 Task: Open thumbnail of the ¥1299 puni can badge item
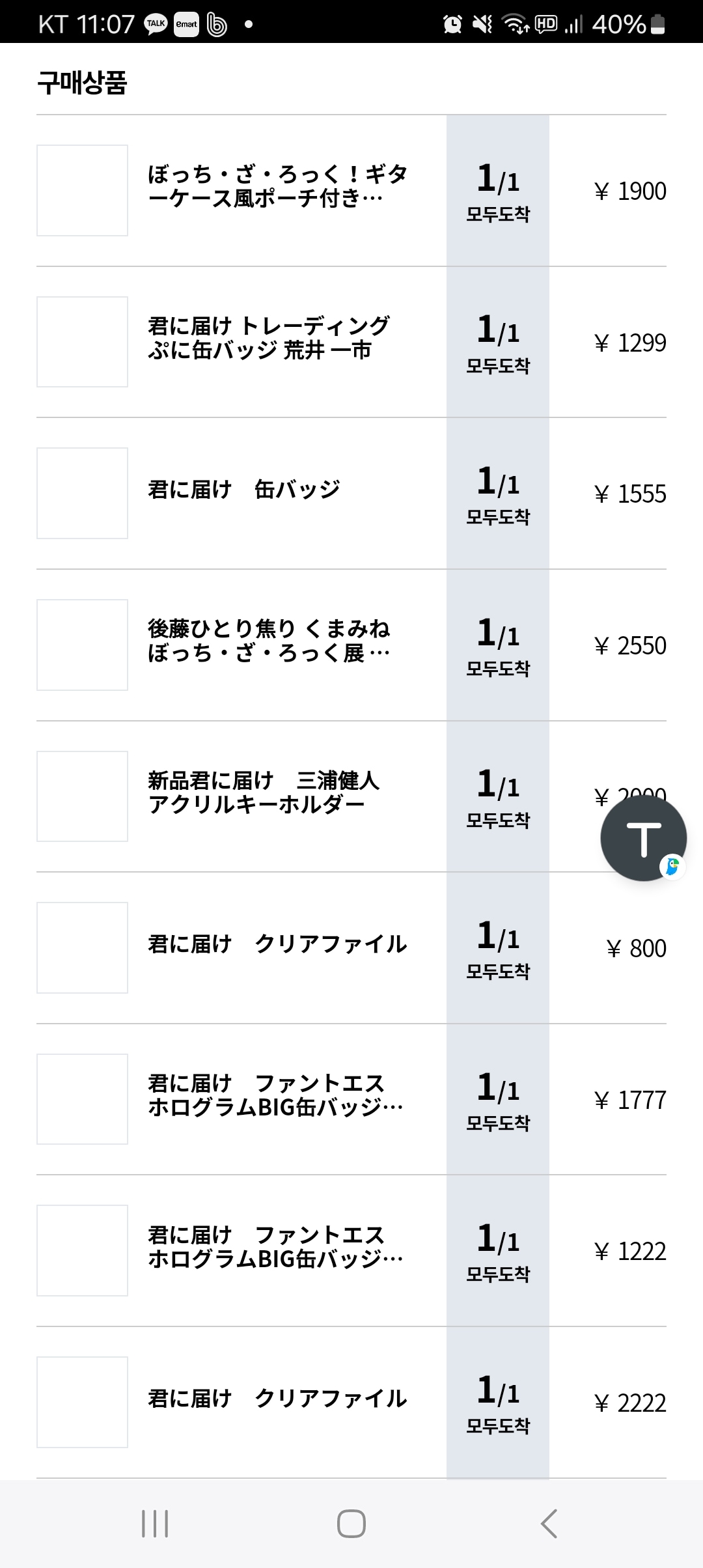pos(82,342)
